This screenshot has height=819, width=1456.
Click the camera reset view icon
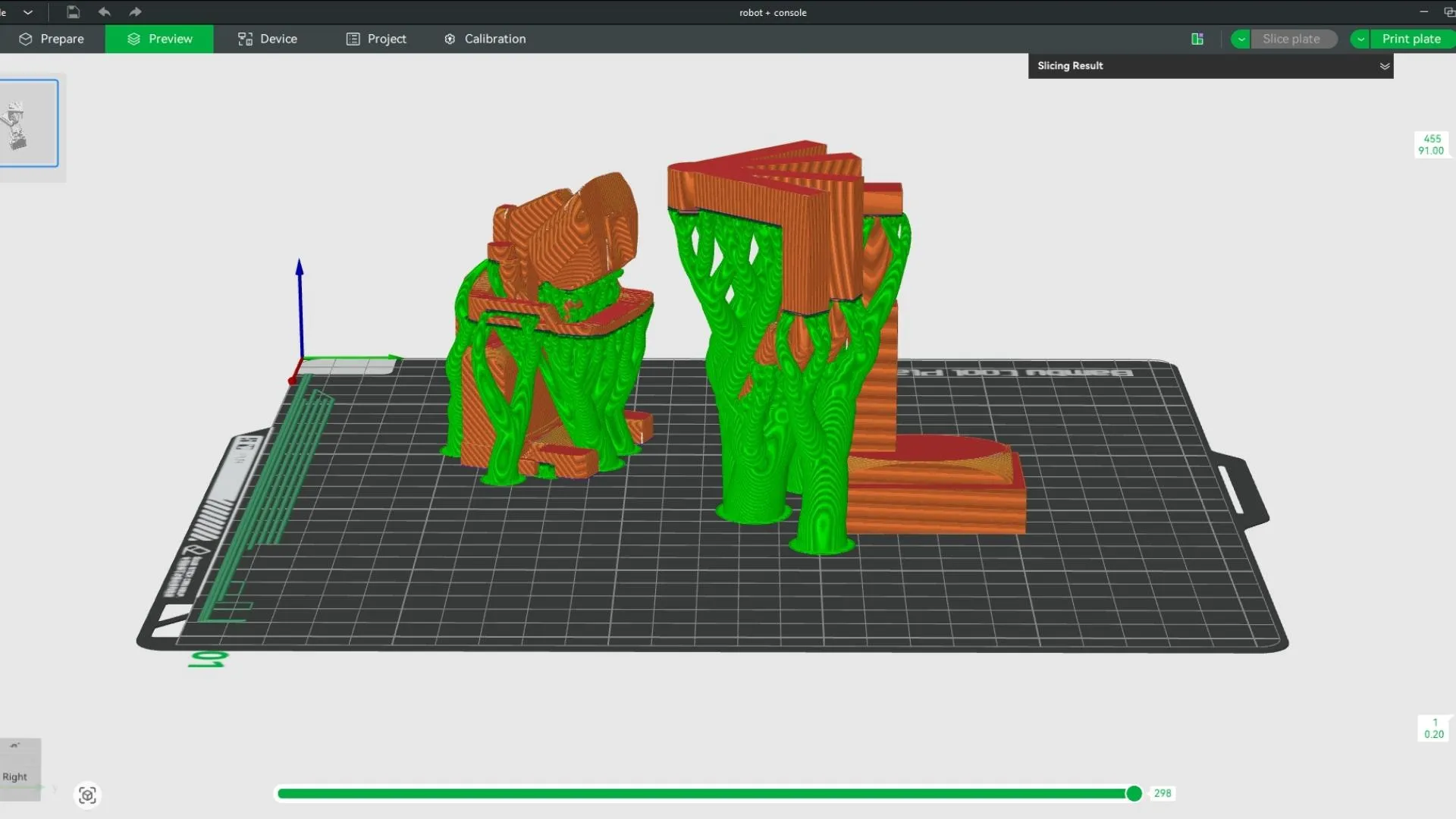click(87, 795)
